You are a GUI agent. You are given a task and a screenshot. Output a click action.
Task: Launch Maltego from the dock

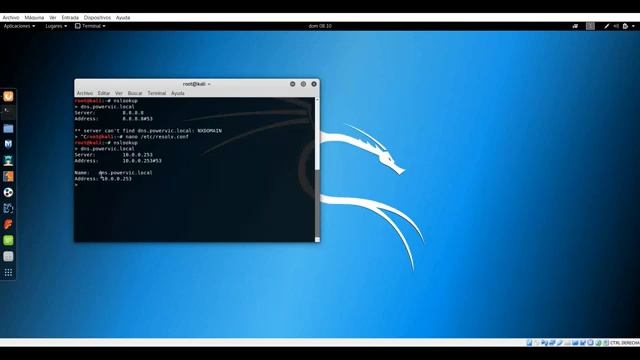pyautogui.click(x=8, y=209)
